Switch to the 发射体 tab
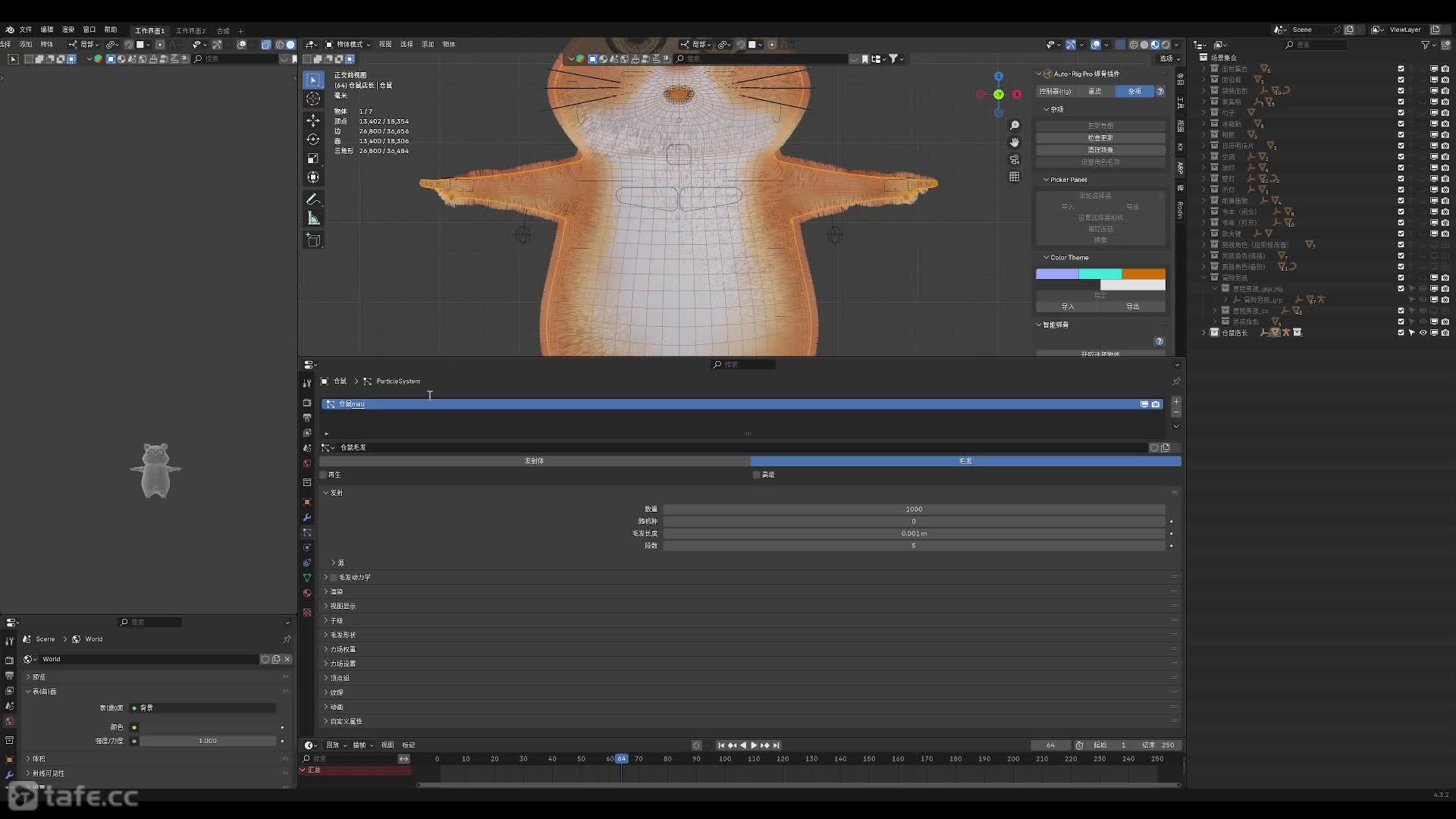Screen dimensions: 1456x819 [x=534, y=461]
